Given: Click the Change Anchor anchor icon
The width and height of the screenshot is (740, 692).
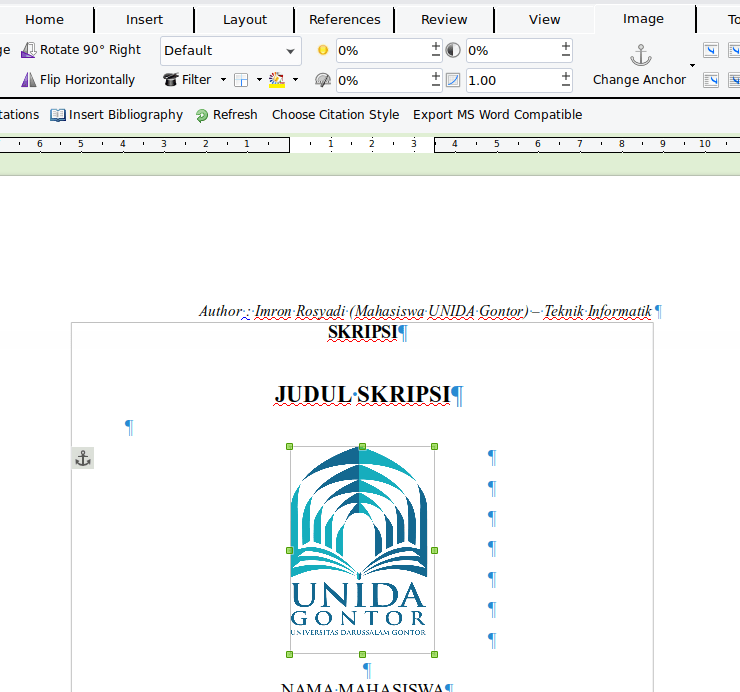Looking at the screenshot, I should coord(640,55).
